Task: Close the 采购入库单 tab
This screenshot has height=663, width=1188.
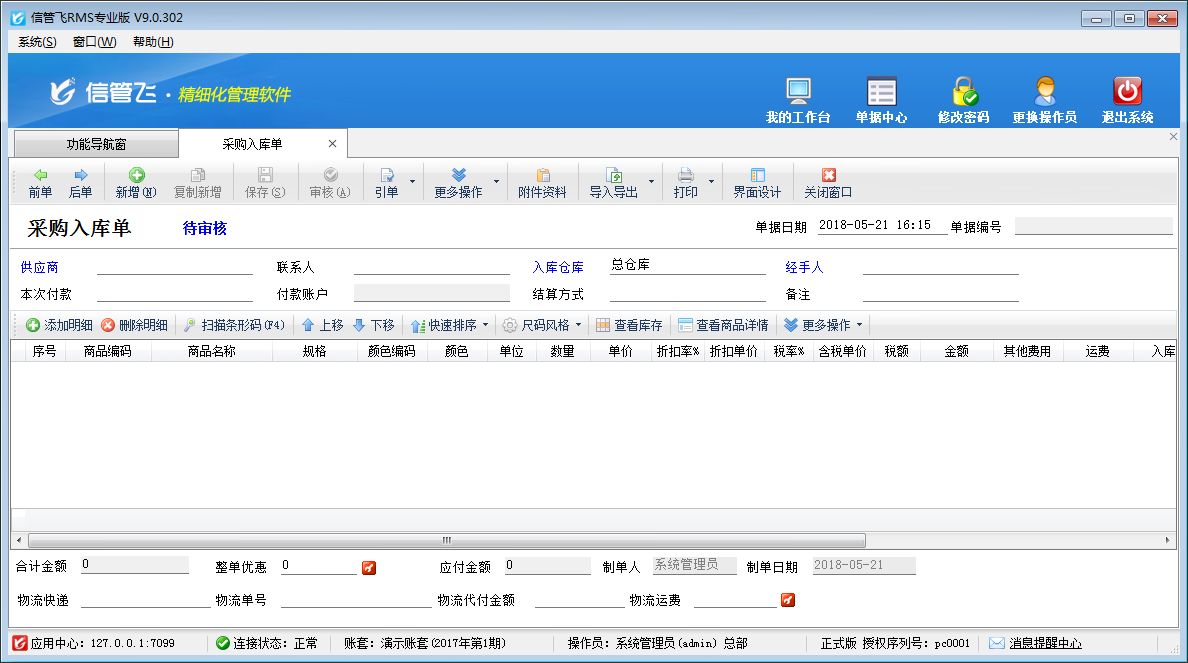Action: (x=332, y=144)
